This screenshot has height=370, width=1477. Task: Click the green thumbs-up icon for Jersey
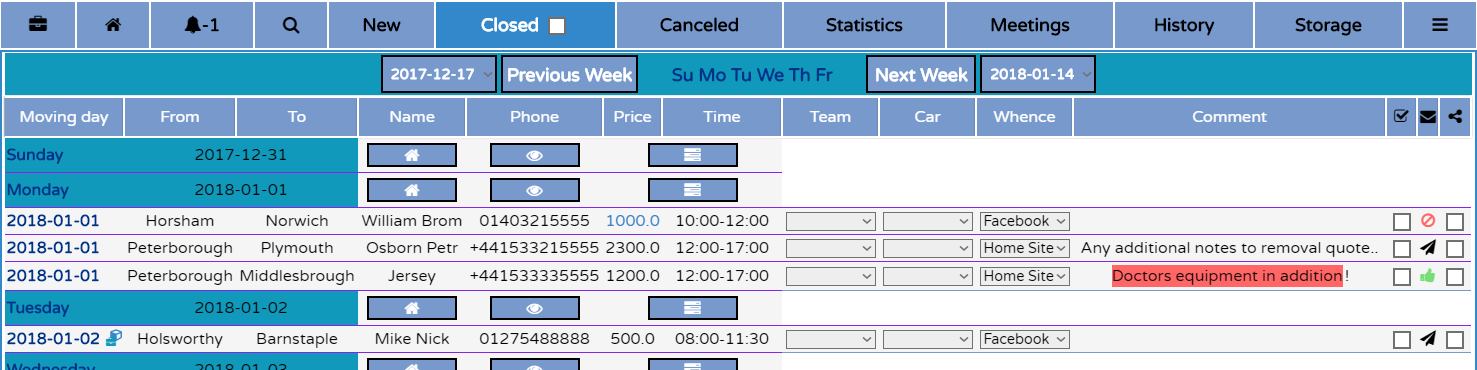pos(1428,276)
